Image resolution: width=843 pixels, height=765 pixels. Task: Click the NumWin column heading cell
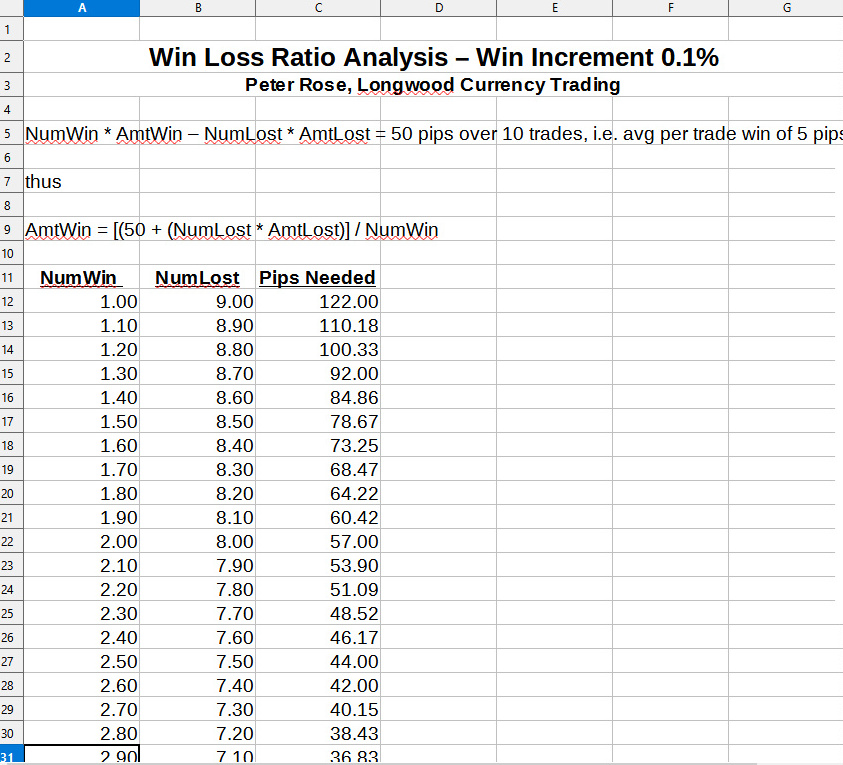click(79, 278)
